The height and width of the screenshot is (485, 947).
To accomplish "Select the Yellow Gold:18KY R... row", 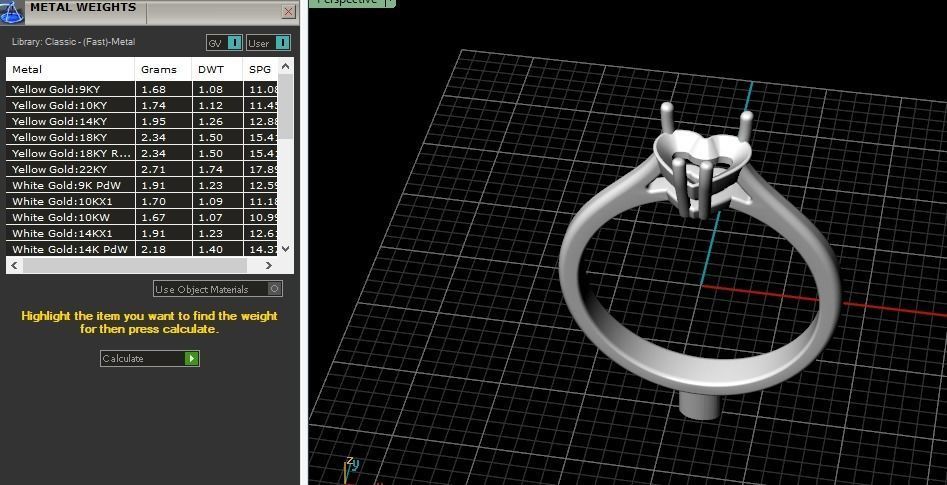I will 142,153.
